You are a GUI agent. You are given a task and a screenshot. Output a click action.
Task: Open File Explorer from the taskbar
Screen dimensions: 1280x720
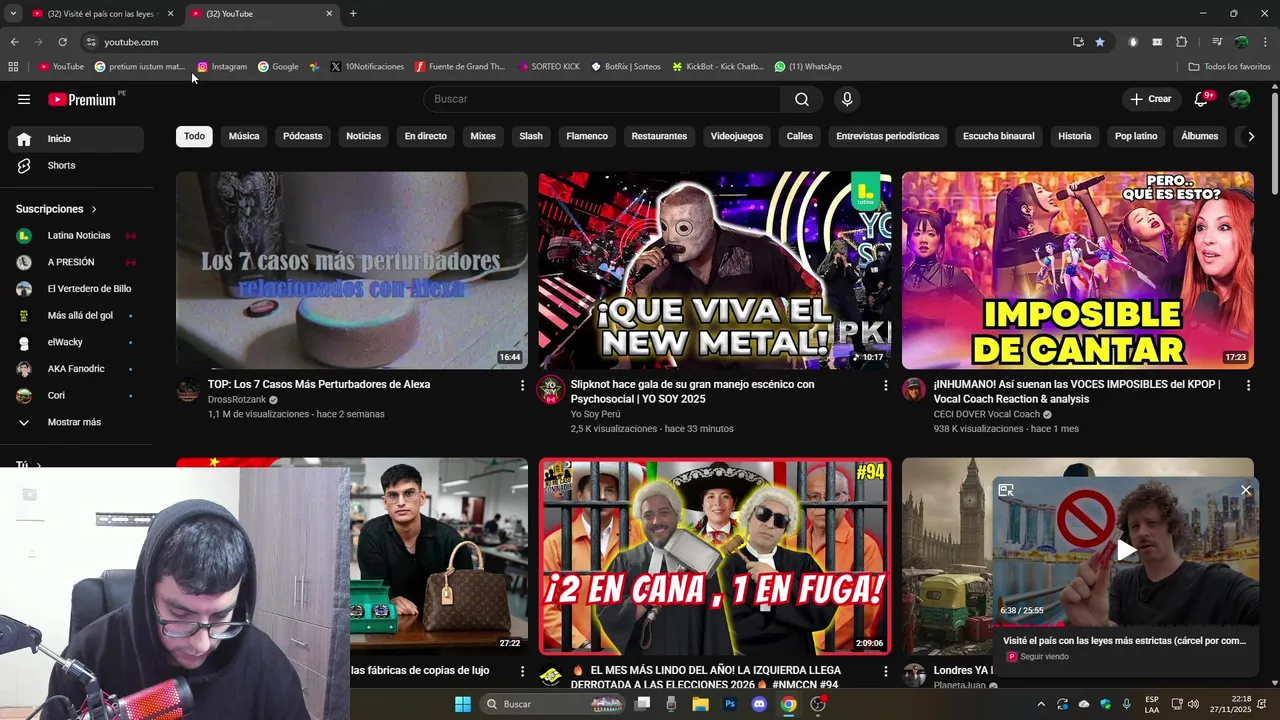coord(700,704)
